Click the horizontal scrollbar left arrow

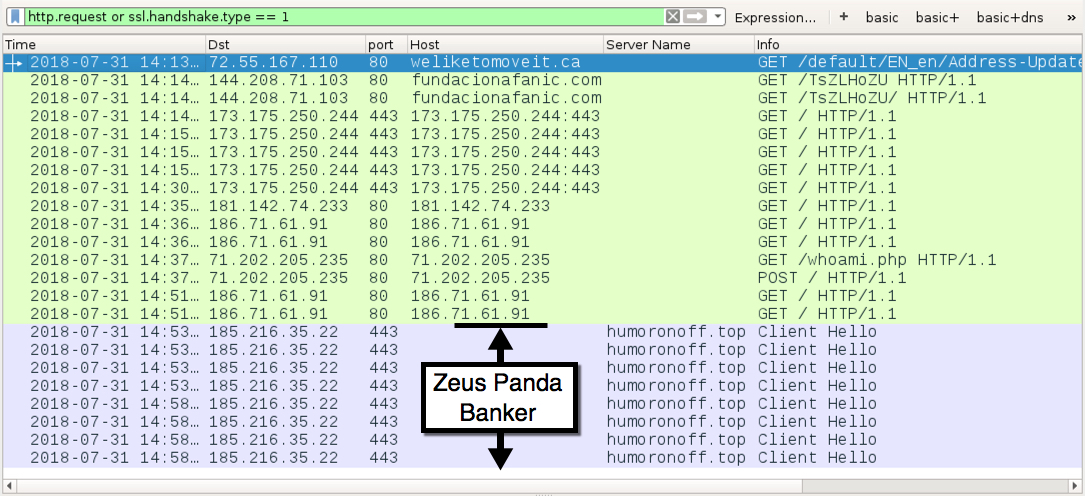(9, 486)
